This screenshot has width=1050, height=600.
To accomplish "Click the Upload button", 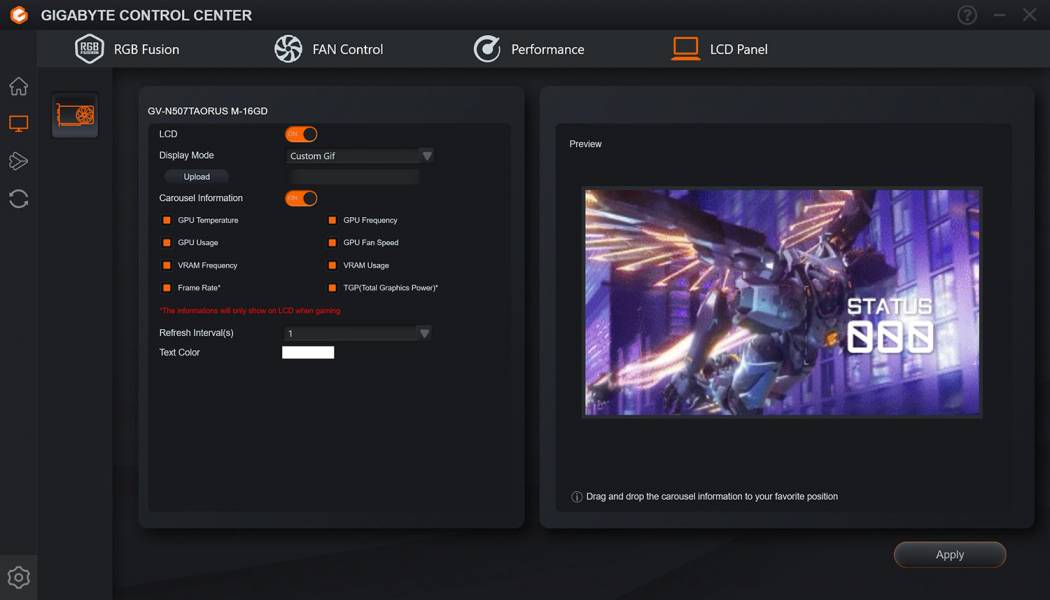I will [x=197, y=177].
